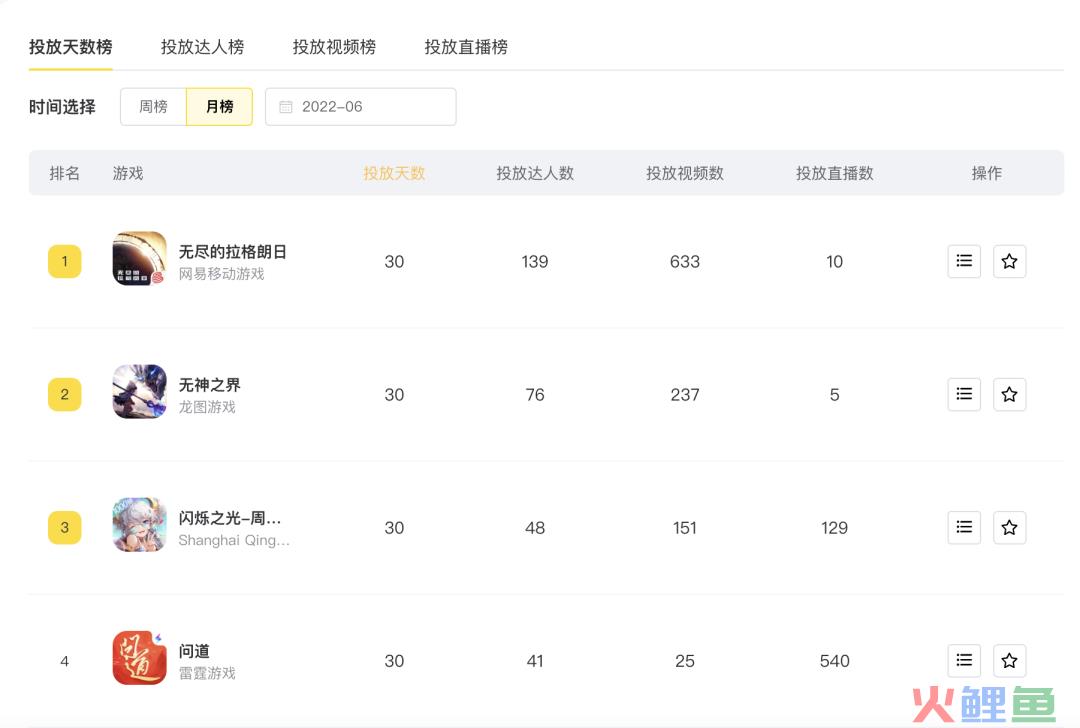
Task: Click livestream count 129
Action: [x=834, y=528]
